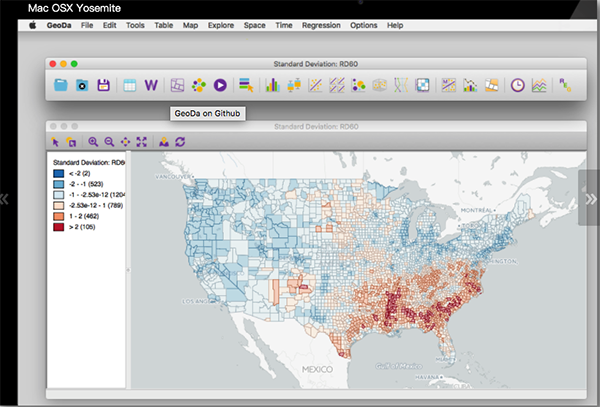This screenshot has height=407, width=600.
Task: Select the arrow selection tool in map window
Action: click(x=57, y=143)
